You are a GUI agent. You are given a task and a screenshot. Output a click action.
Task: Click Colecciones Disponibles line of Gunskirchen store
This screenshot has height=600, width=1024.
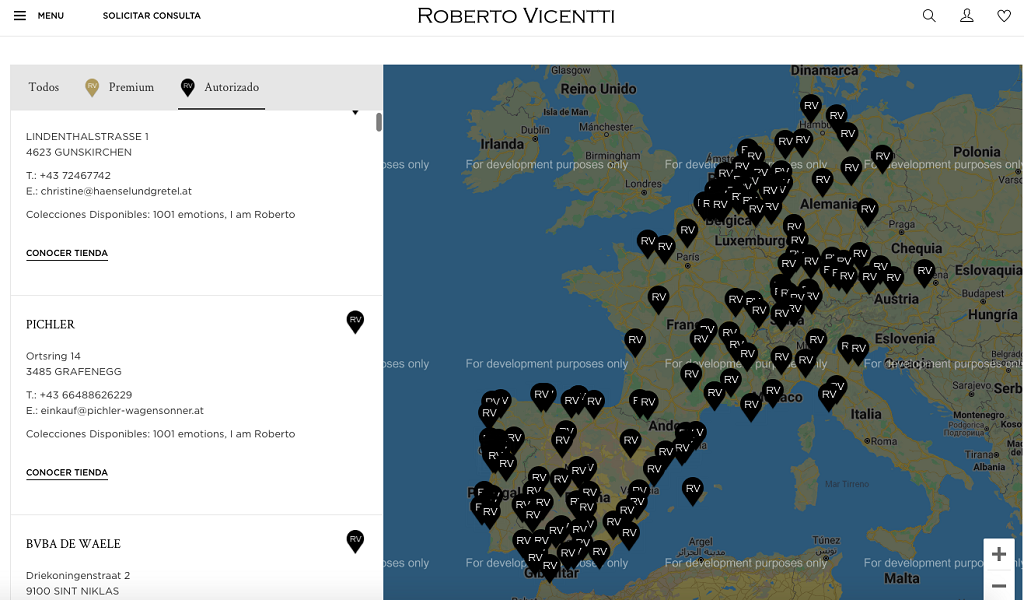(x=161, y=214)
